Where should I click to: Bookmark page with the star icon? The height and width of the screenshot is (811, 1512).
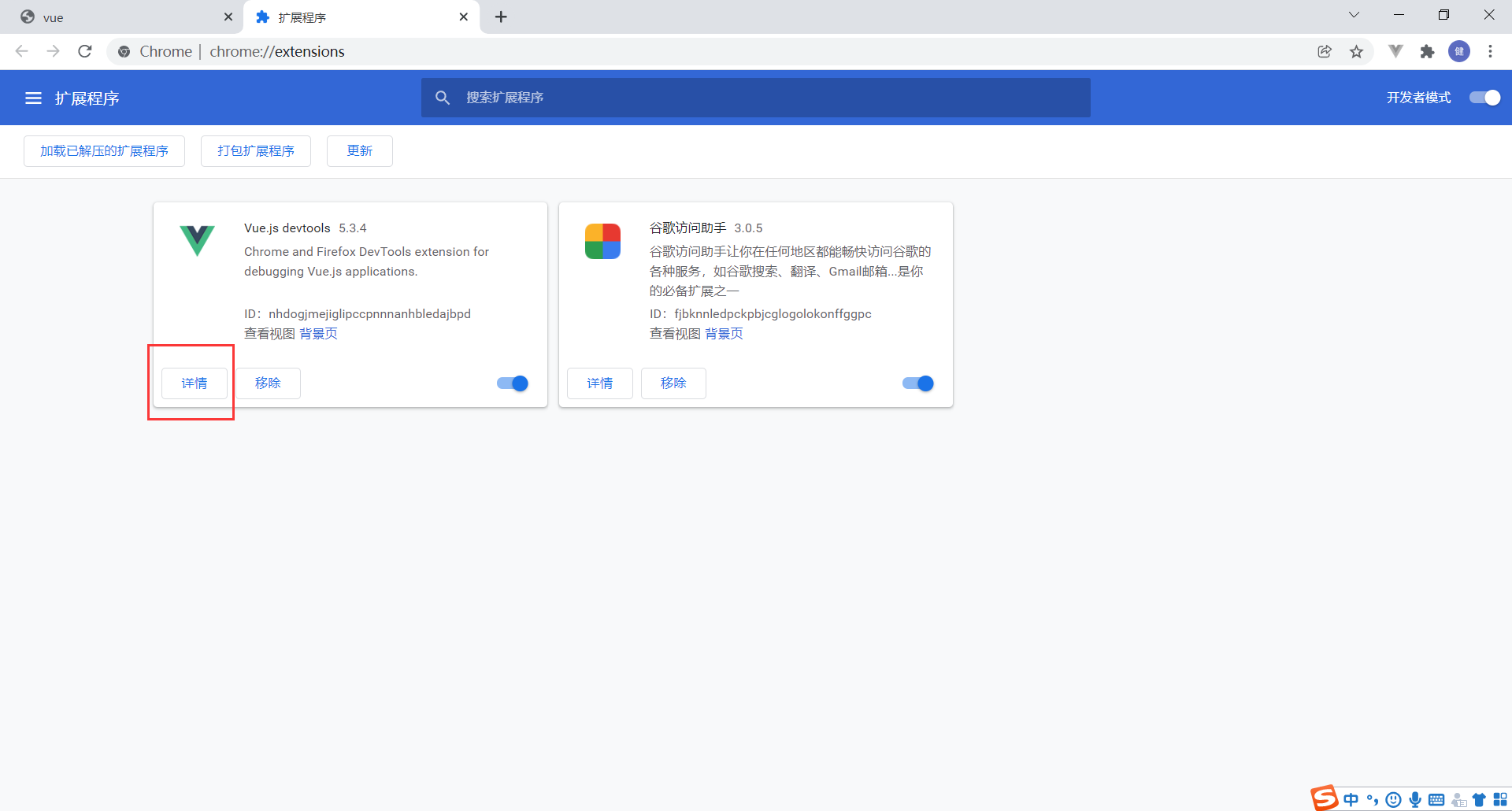1357,51
